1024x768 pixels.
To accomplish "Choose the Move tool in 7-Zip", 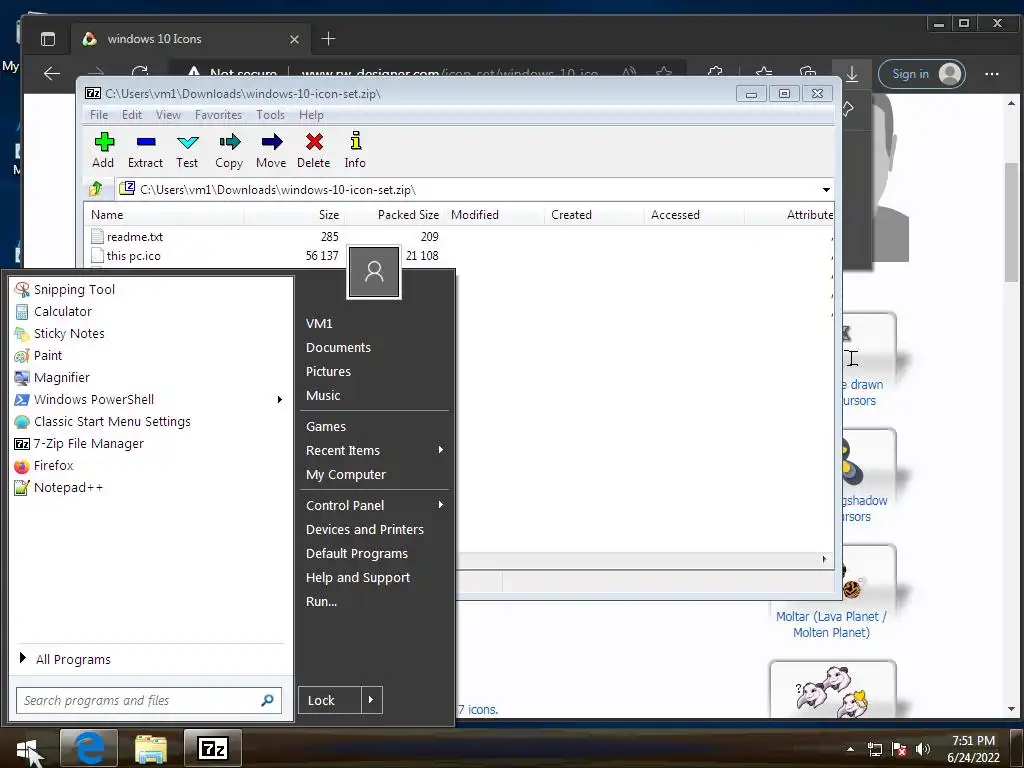I will (271, 150).
